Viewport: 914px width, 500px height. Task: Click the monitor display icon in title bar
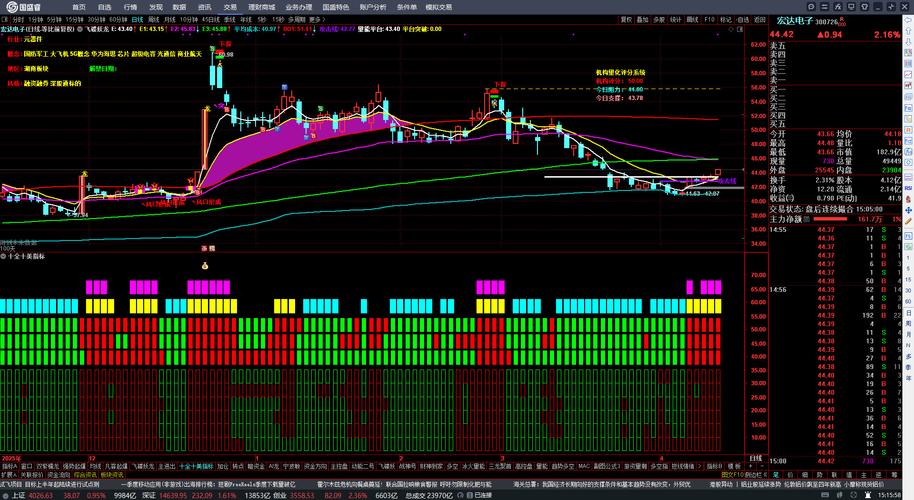[851, 6]
